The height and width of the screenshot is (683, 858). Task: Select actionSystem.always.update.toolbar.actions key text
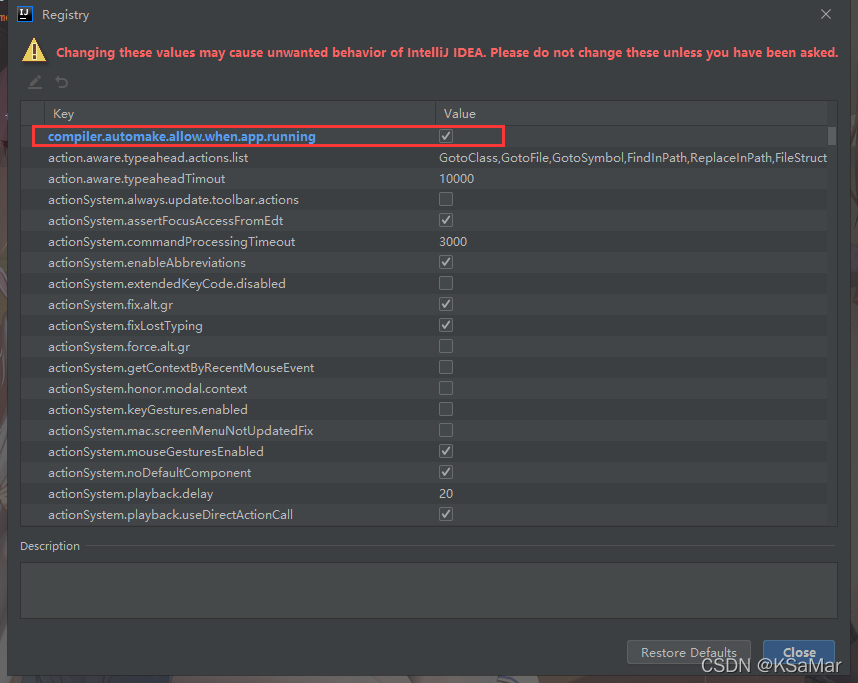coord(173,199)
